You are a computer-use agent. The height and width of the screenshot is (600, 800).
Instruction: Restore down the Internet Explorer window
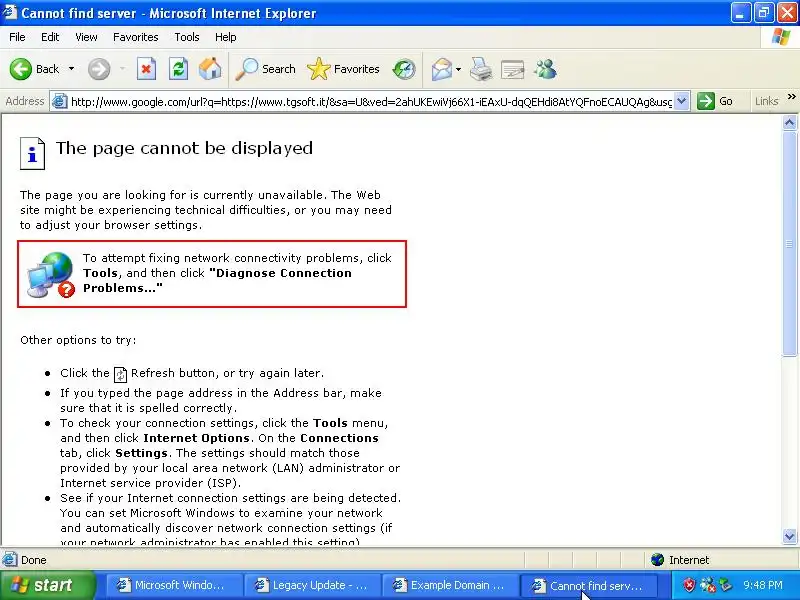(x=764, y=13)
